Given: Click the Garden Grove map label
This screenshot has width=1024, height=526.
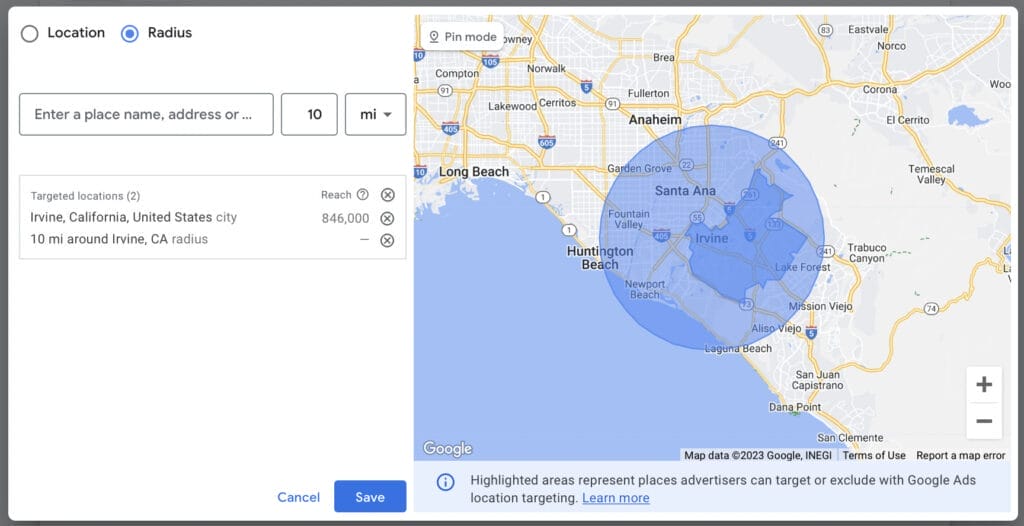Looking at the screenshot, I should click(x=639, y=169).
